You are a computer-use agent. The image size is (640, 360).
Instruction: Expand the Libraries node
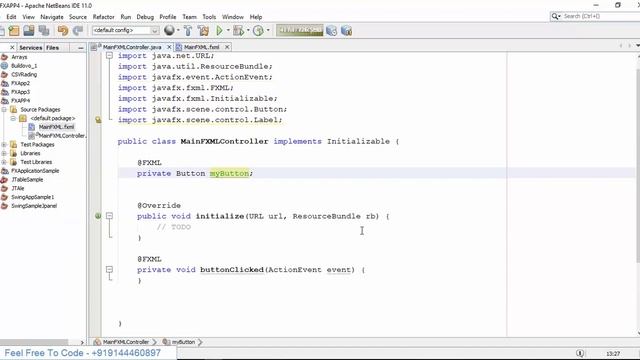(4, 153)
